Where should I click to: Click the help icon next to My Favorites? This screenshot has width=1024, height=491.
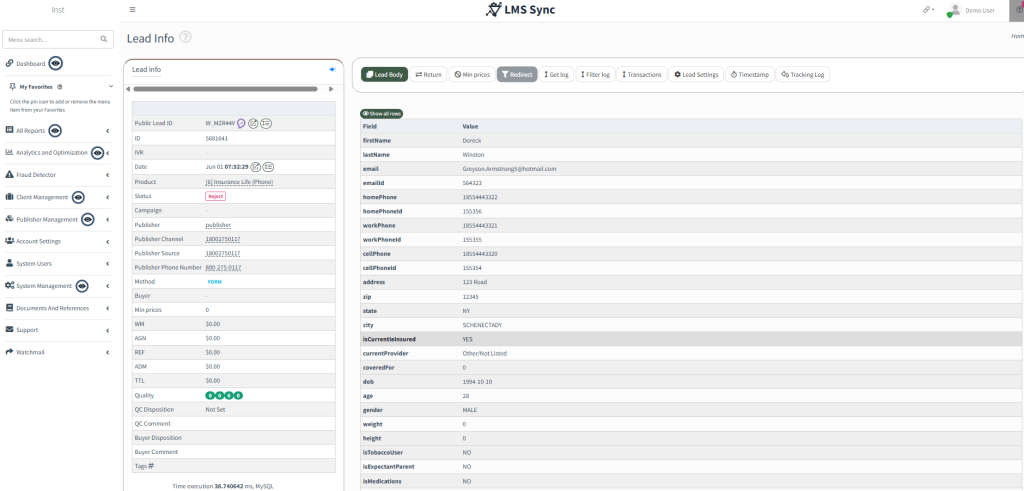pos(59,86)
